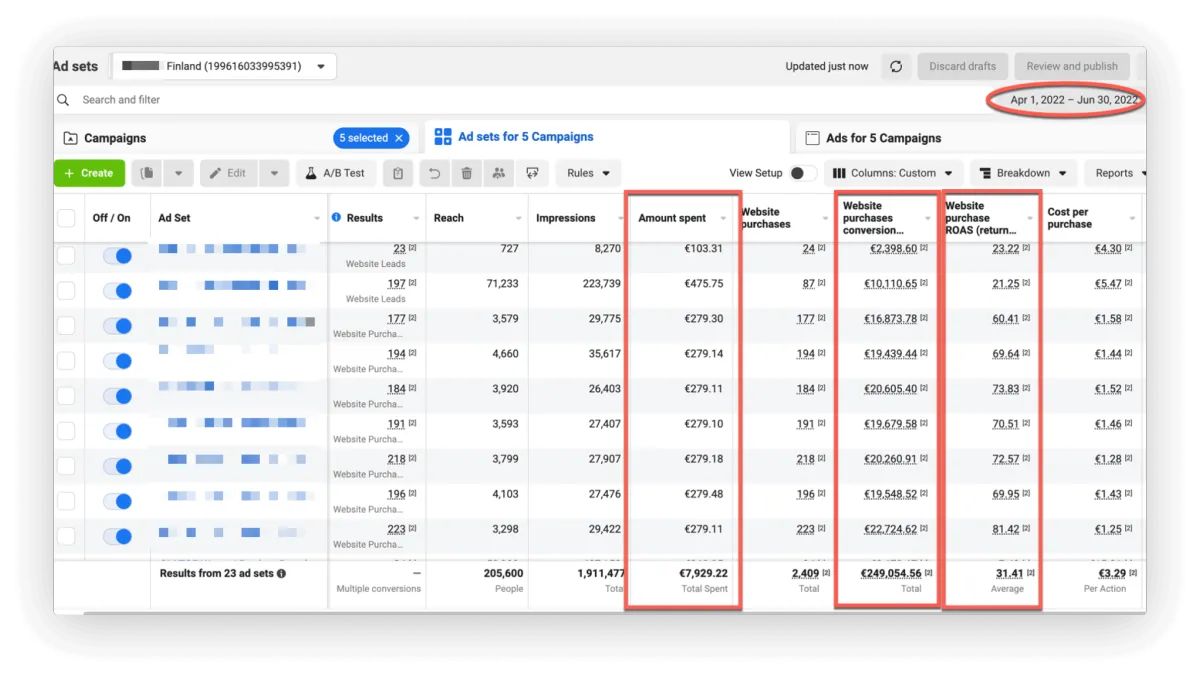1200x676 pixels.
Task: Click the clipboard icon in toolbar
Action: (x=398, y=173)
